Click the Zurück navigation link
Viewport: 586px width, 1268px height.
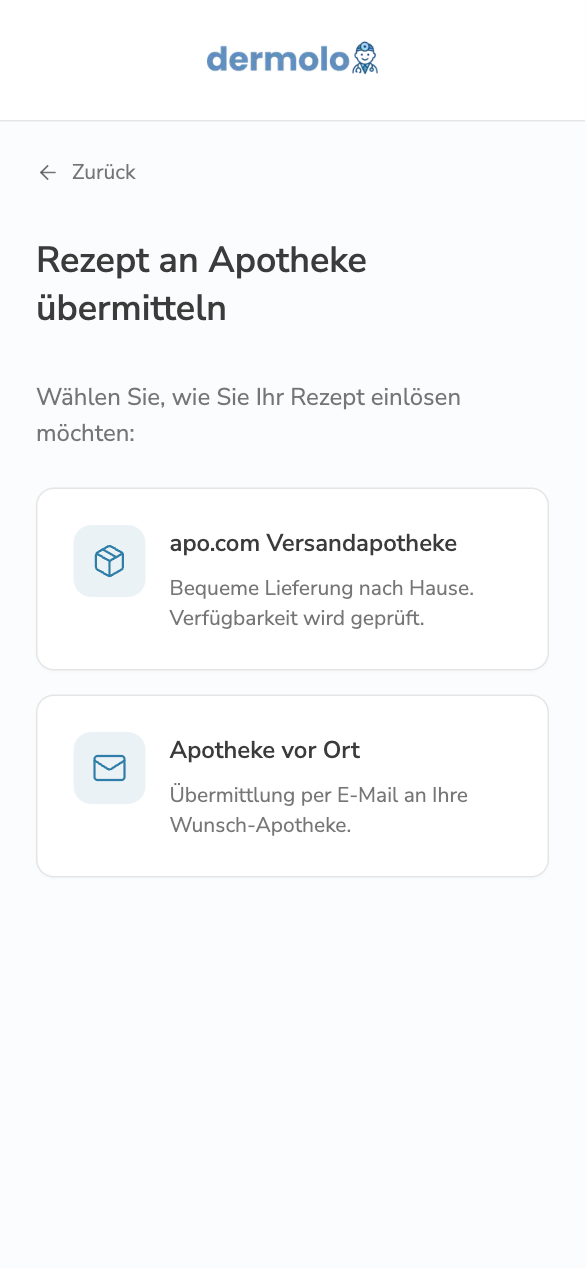coord(101,172)
